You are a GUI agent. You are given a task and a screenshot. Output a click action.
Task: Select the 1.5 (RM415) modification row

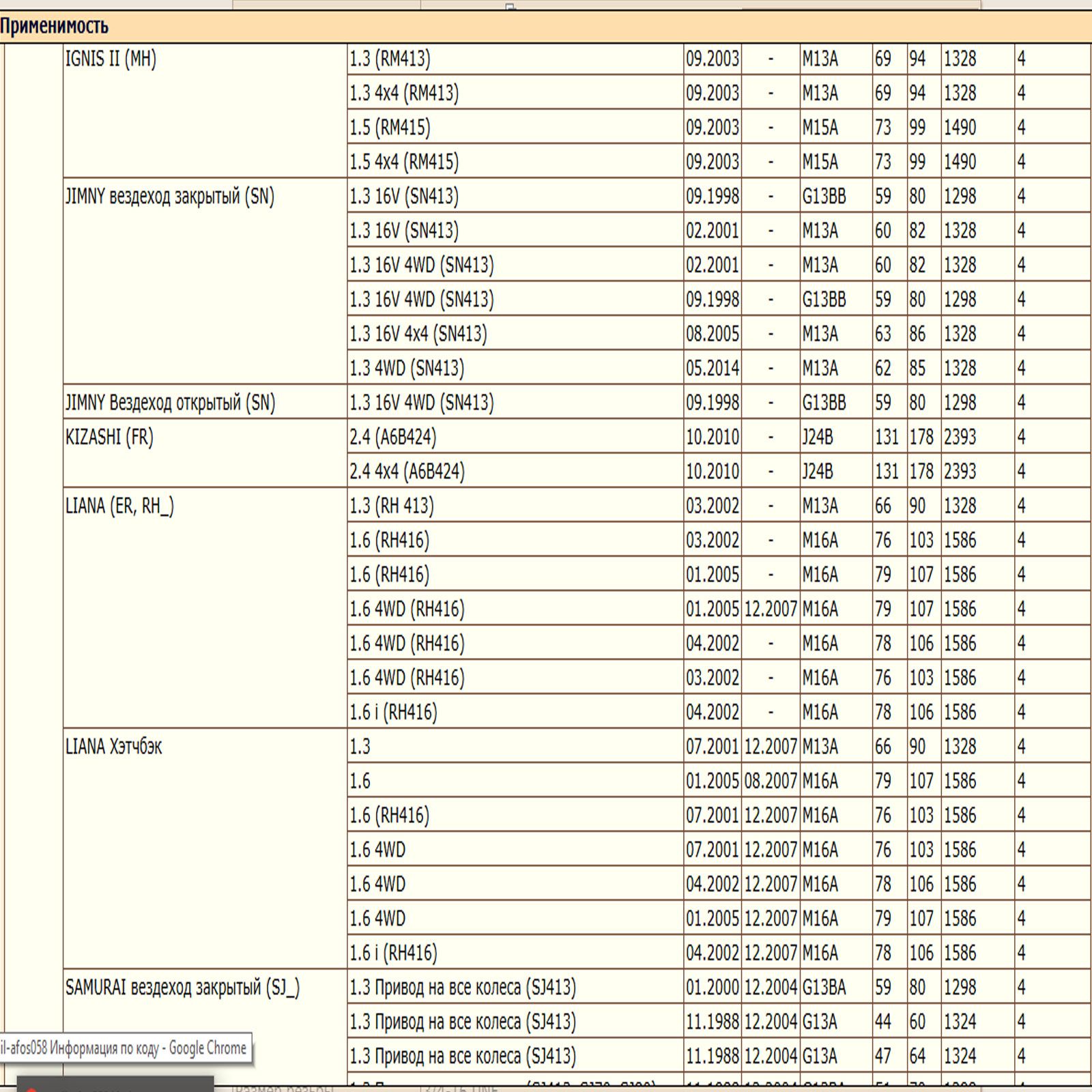[x=390, y=128]
